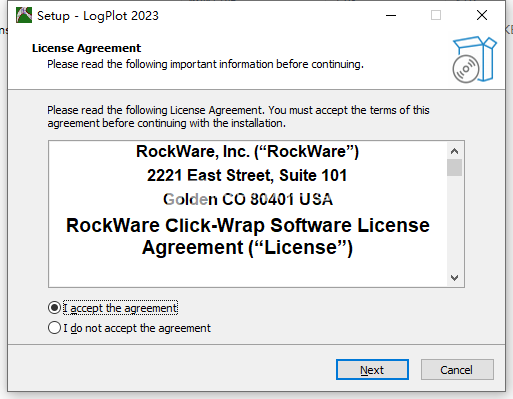
Task: Click the installer box and disc icon
Action: coord(474,59)
